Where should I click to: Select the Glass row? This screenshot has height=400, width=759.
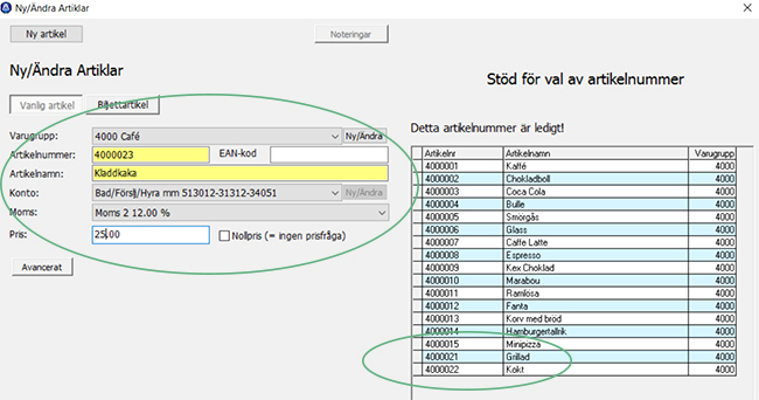[x=574, y=230]
